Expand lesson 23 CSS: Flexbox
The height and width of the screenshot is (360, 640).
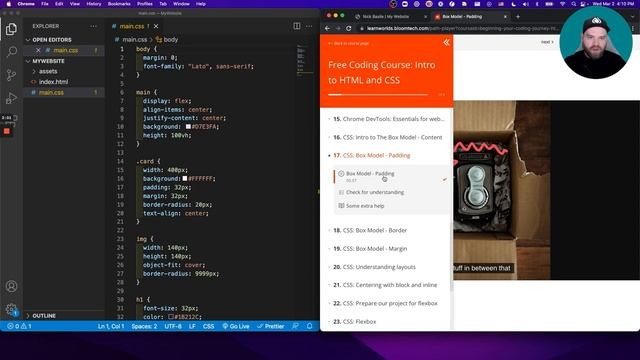pos(354,322)
